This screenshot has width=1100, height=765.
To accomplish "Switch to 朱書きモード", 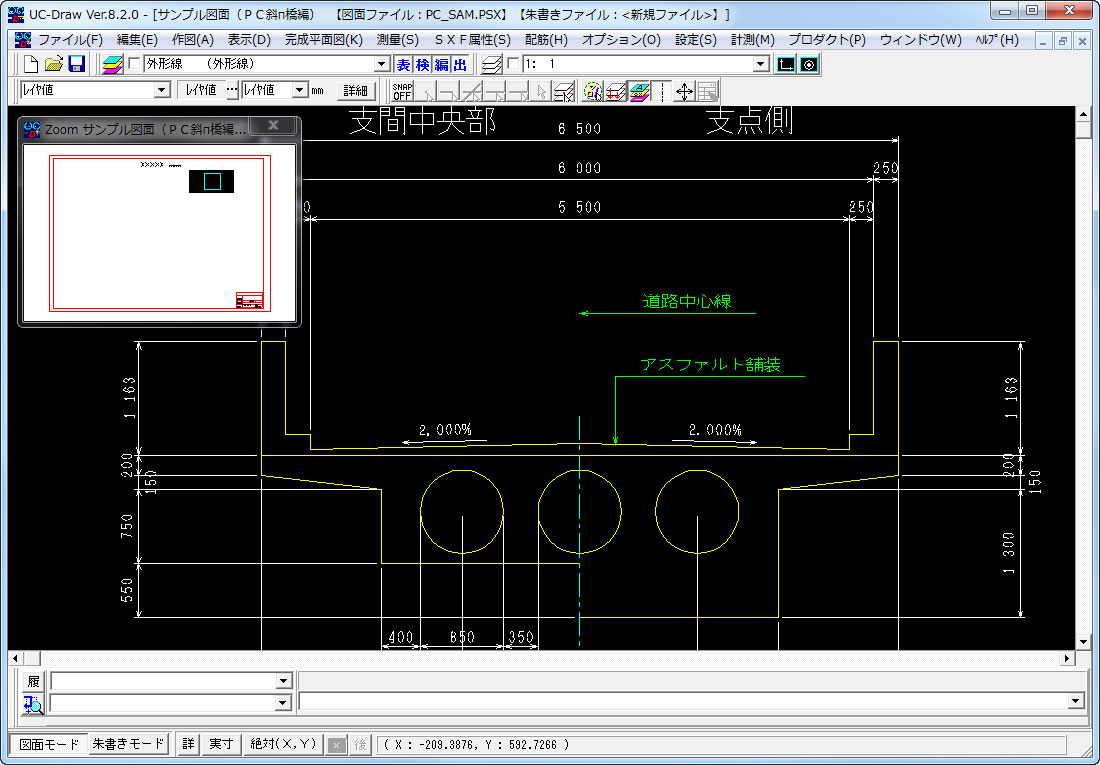I will [128, 744].
